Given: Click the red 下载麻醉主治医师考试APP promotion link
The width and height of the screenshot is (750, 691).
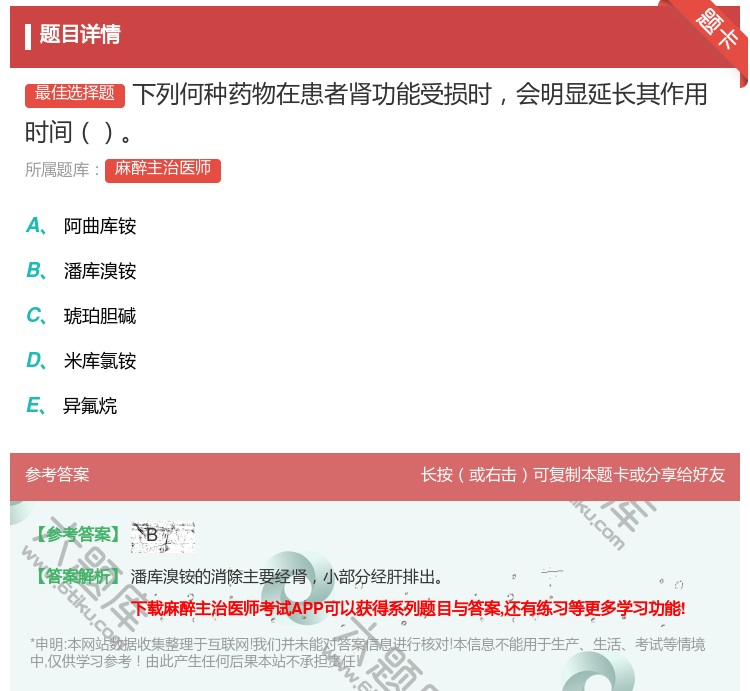Looking at the screenshot, I should (408, 608).
